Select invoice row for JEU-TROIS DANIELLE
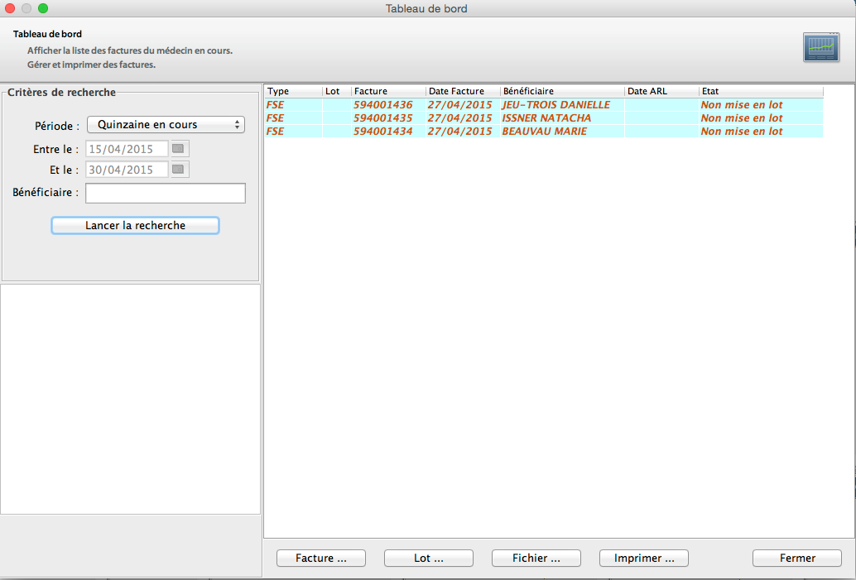Screen dimensions: 856x580 (555, 105)
